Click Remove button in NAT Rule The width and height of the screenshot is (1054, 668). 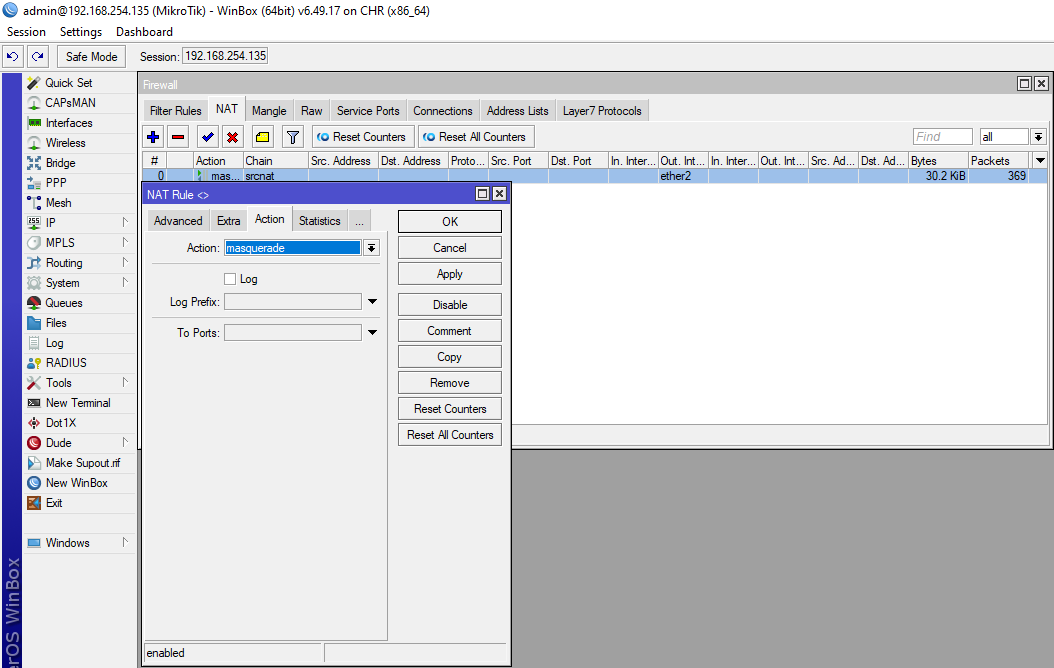pos(450,383)
